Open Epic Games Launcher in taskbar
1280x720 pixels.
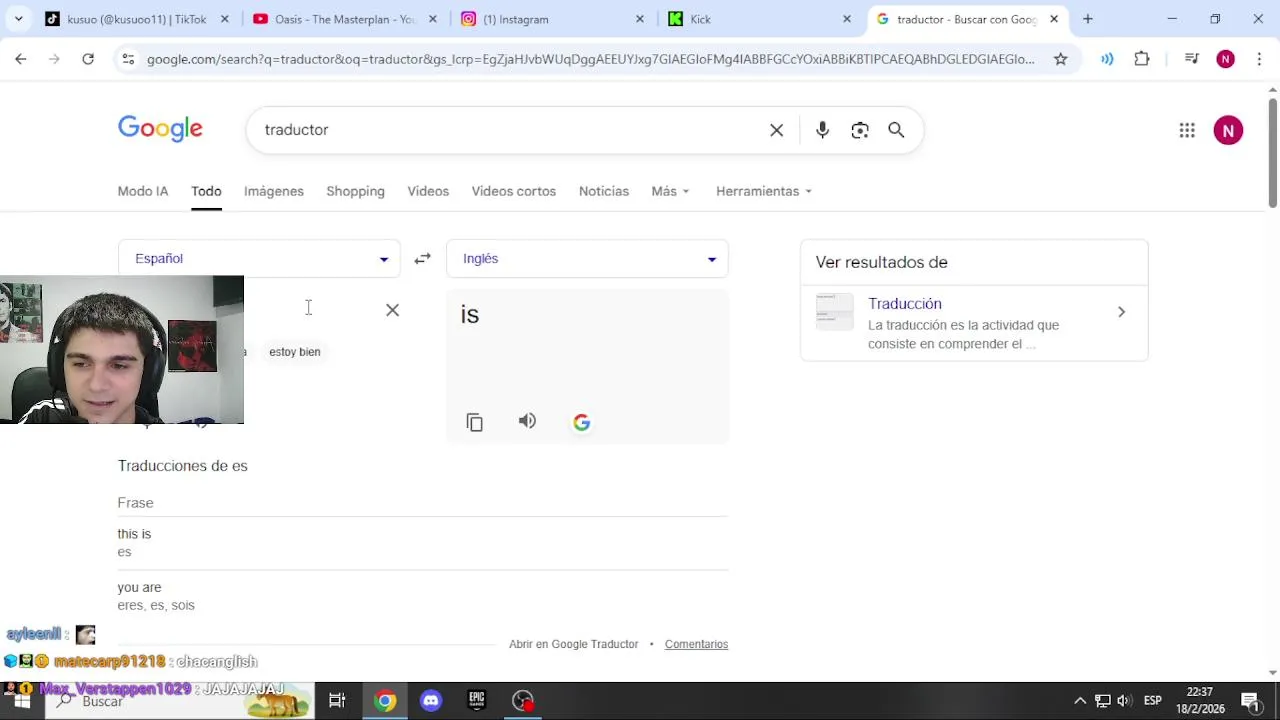476,701
